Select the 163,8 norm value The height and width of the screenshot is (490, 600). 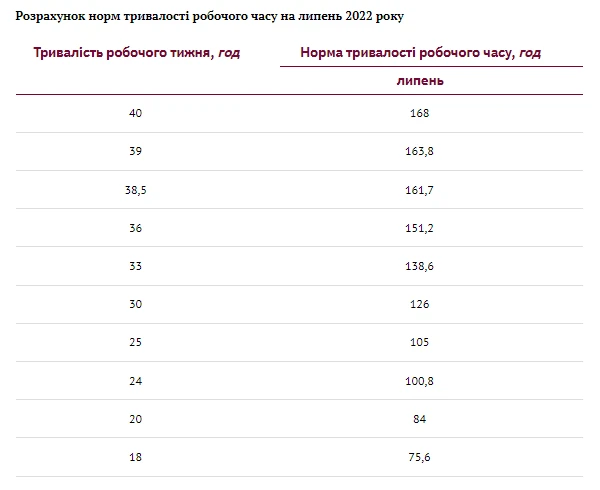coord(420,151)
